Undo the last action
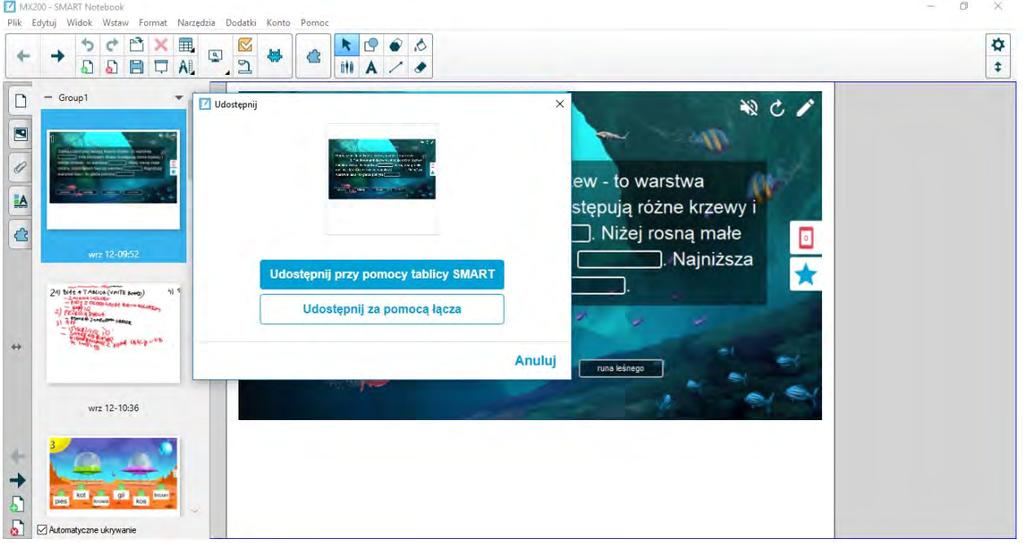This screenshot has height=543, width=1023. [x=87, y=45]
